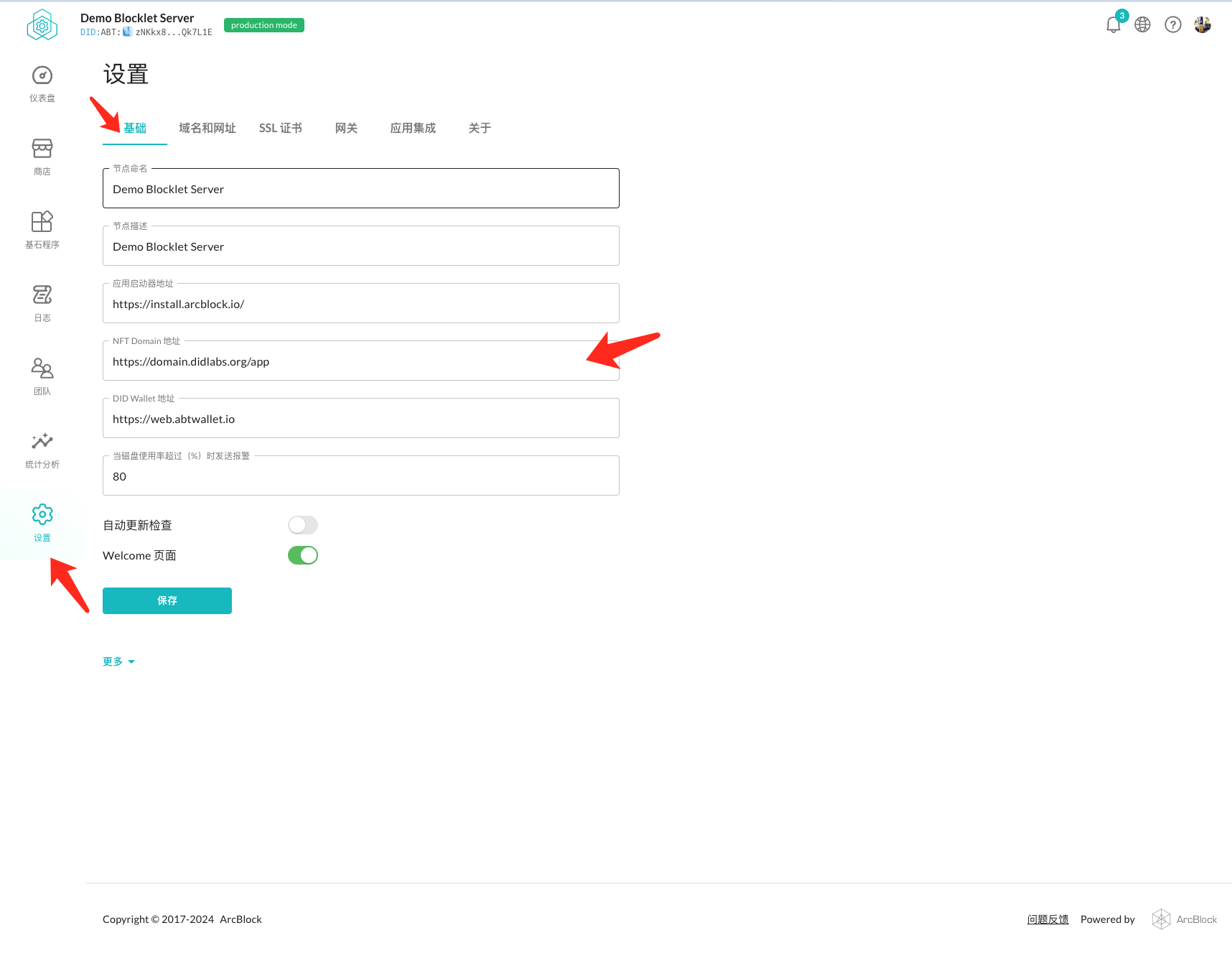1232x956 pixels.
Task: Click the 保存 save button
Action: click(167, 600)
